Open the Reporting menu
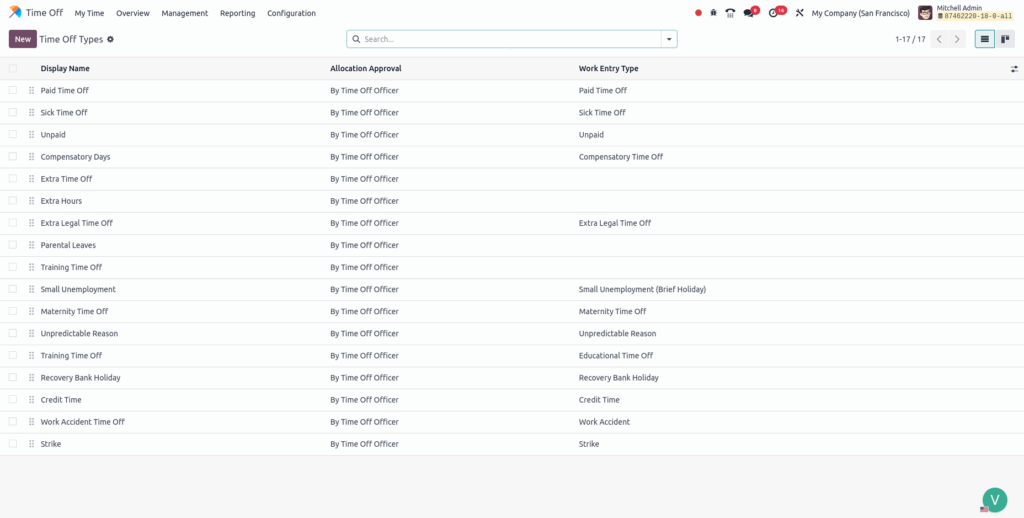 [x=237, y=13]
